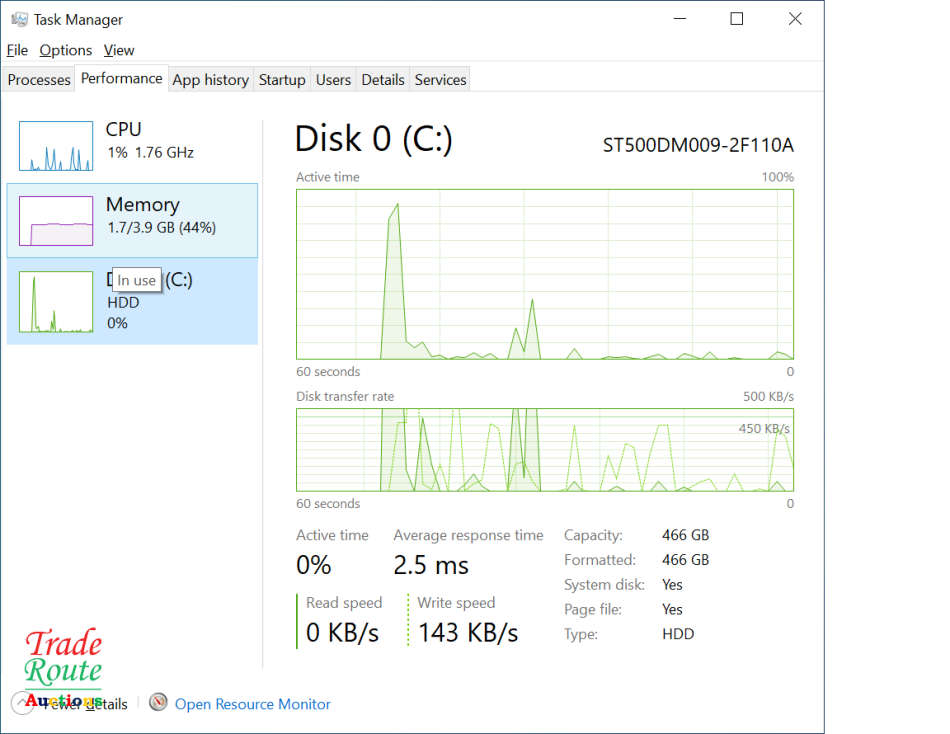This screenshot has width=950, height=734.
Task: Select the CPU graph thumbnail in sidebar
Action: click(x=55, y=143)
